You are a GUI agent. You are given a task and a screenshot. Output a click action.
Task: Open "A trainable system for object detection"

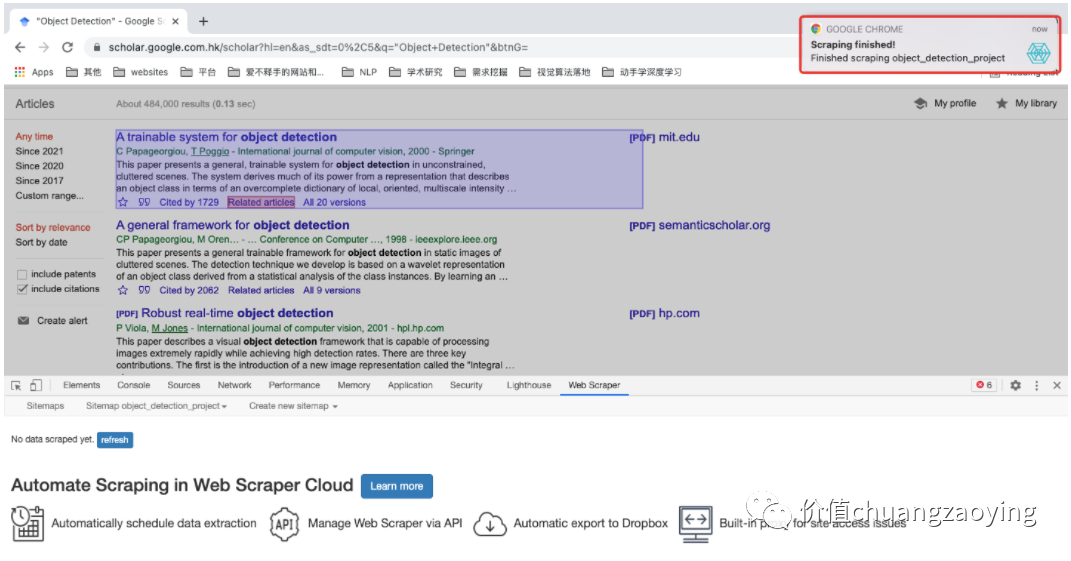(x=226, y=137)
